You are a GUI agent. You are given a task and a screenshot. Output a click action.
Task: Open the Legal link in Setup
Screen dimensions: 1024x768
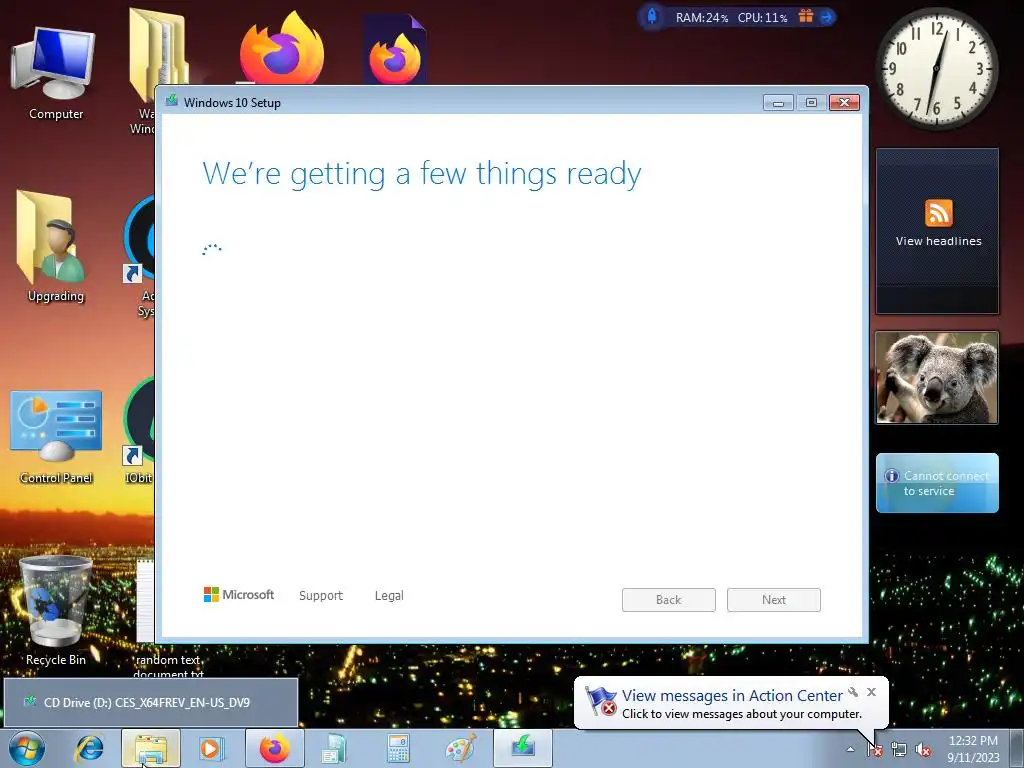[389, 596]
